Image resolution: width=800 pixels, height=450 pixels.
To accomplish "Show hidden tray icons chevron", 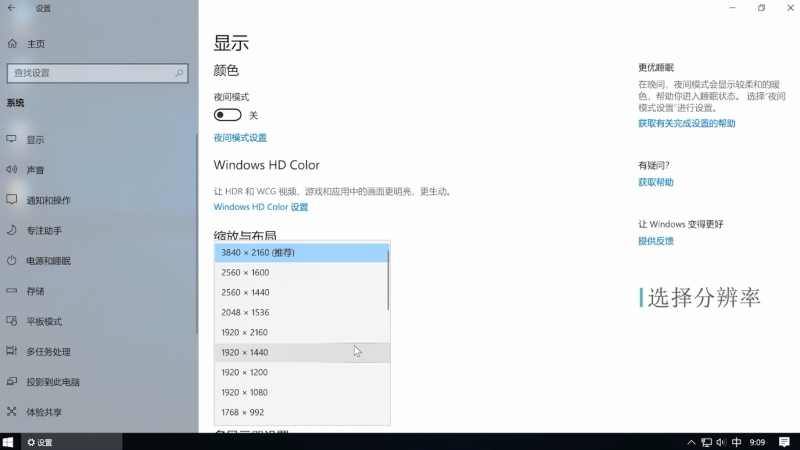I will click(691, 442).
